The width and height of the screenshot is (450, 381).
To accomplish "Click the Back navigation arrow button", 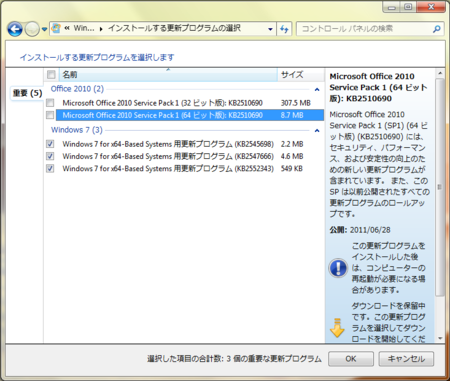I will [x=15, y=29].
